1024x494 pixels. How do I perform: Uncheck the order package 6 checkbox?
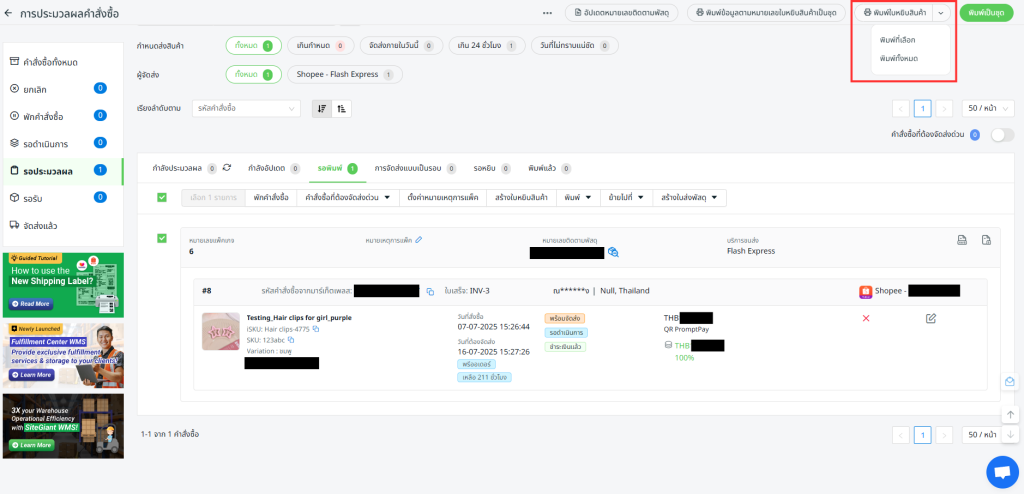coord(162,238)
